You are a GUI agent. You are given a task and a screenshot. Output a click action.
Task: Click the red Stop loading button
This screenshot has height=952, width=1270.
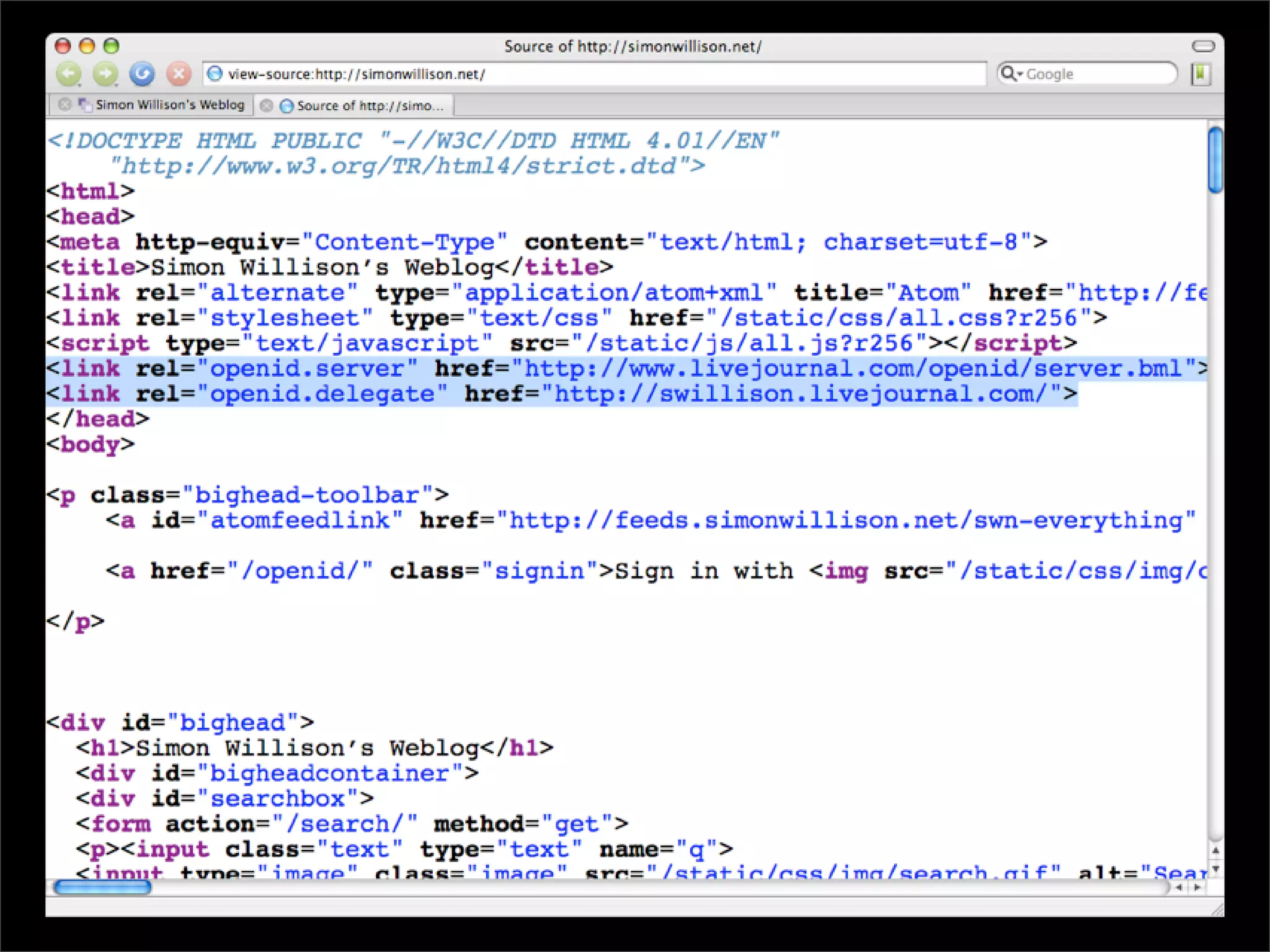click(179, 74)
